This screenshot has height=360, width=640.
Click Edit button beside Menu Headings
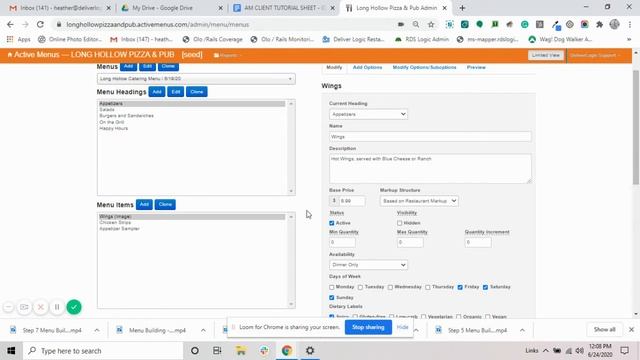coord(176,92)
